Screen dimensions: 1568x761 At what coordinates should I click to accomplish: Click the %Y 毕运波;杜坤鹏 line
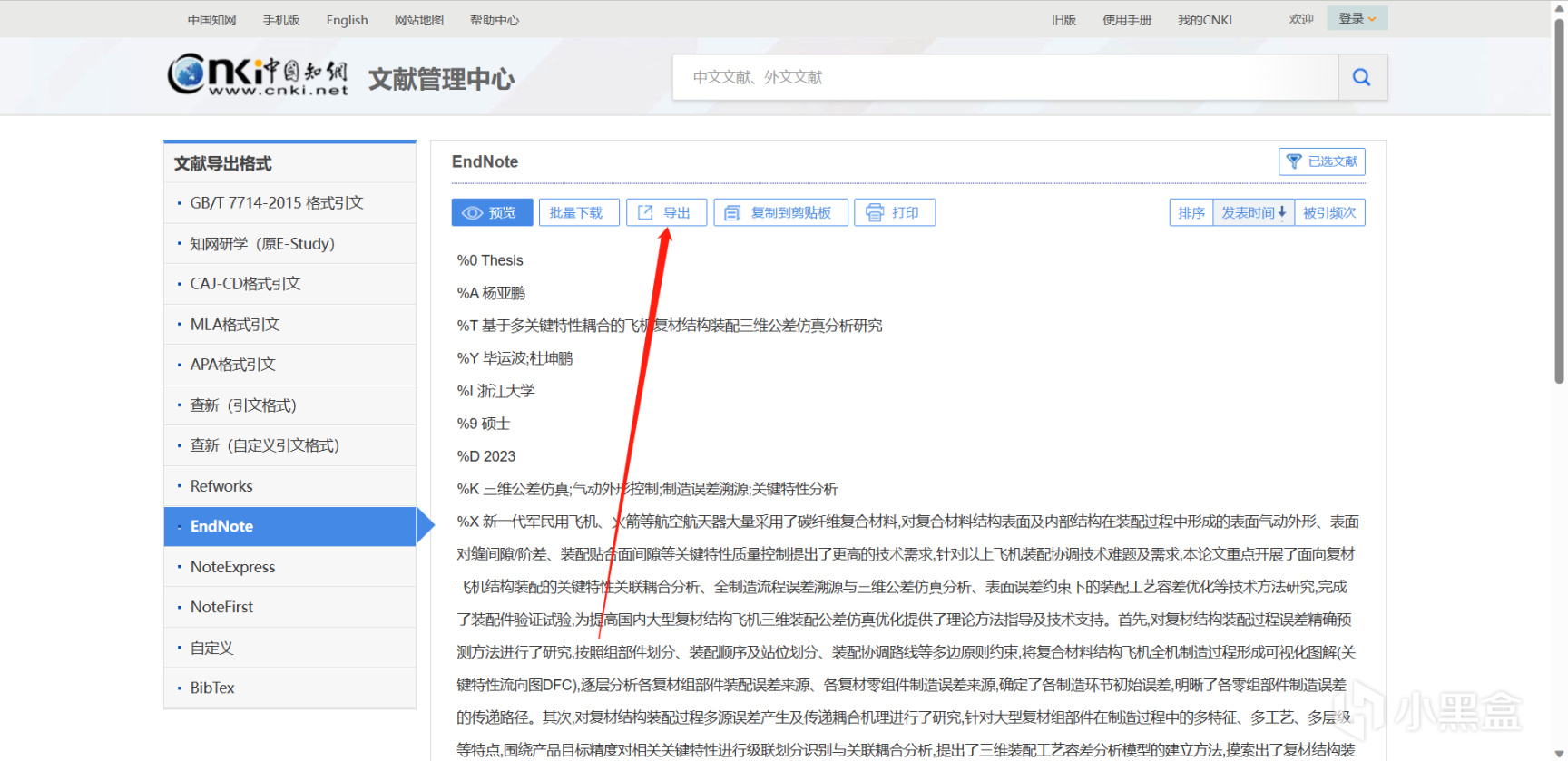(x=514, y=358)
